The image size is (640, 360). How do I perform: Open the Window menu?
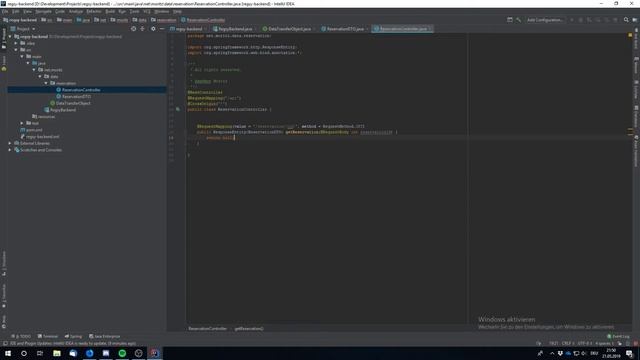[162, 11]
